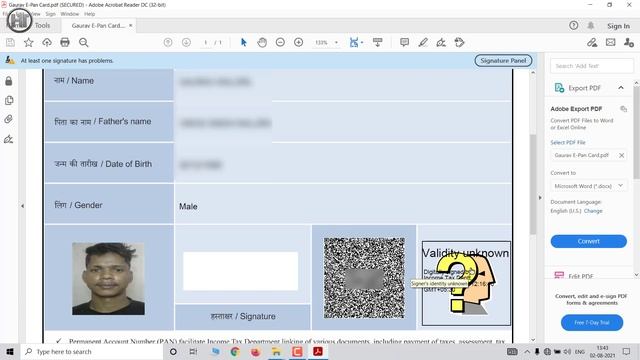The width and height of the screenshot is (640, 360).
Task: Add the file to starred favorites
Action: click(x=29, y=42)
